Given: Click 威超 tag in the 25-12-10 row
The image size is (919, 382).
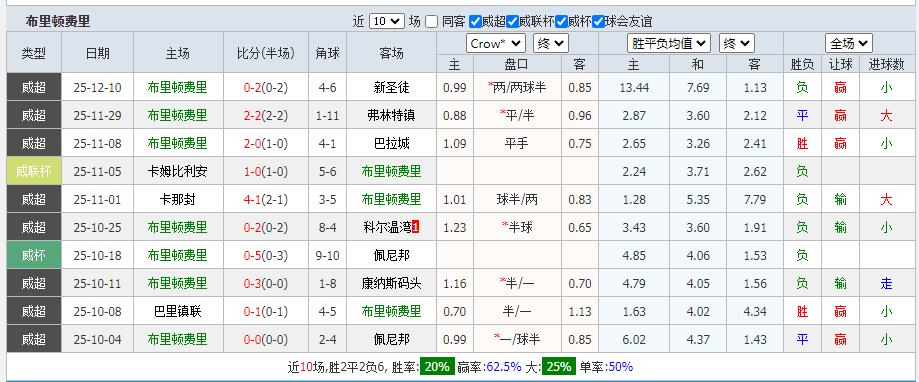Looking at the screenshot, I should 33,87.
